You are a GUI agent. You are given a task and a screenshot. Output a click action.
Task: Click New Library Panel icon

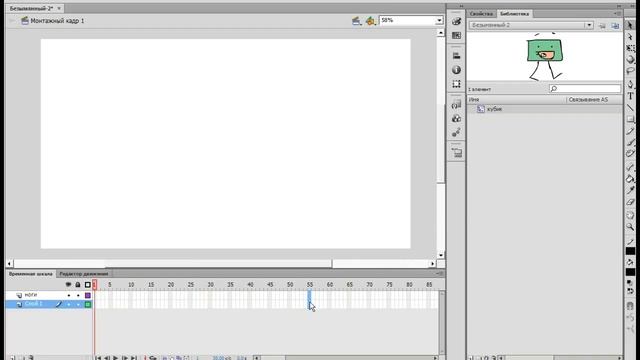click(x=615, y=26)
